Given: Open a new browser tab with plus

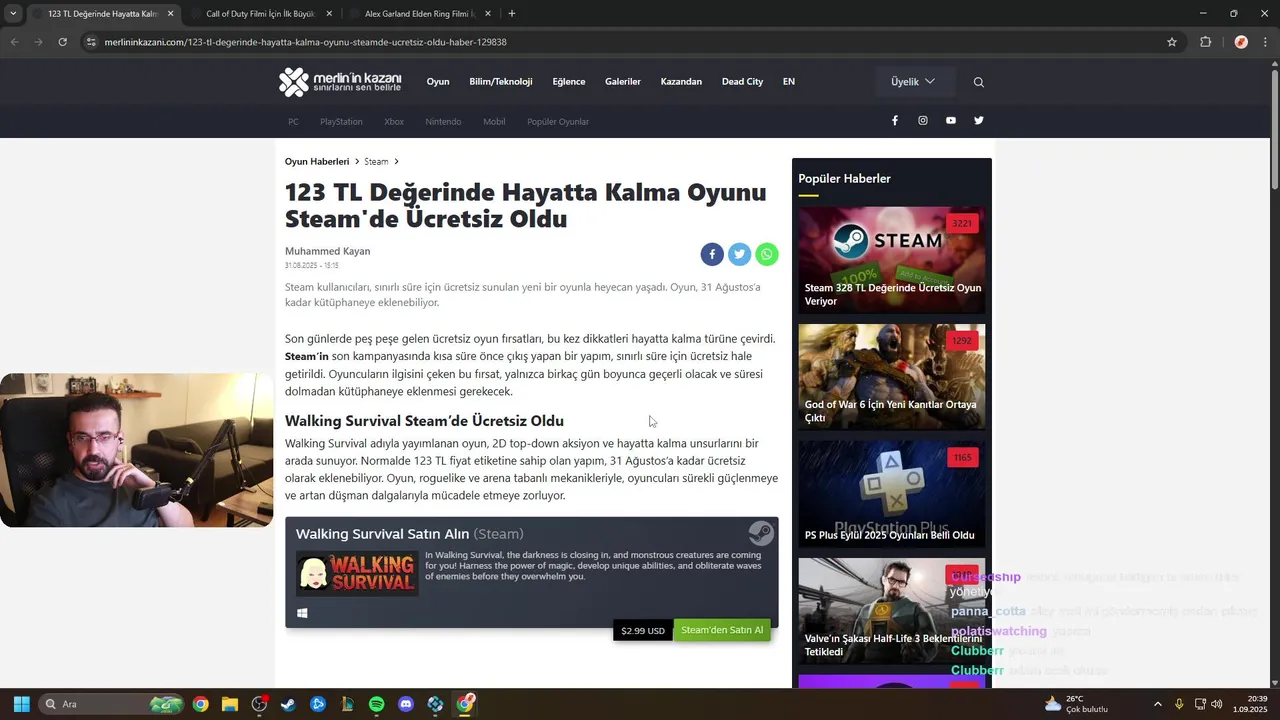Looking at the screenshot, I should click(512, 14).
